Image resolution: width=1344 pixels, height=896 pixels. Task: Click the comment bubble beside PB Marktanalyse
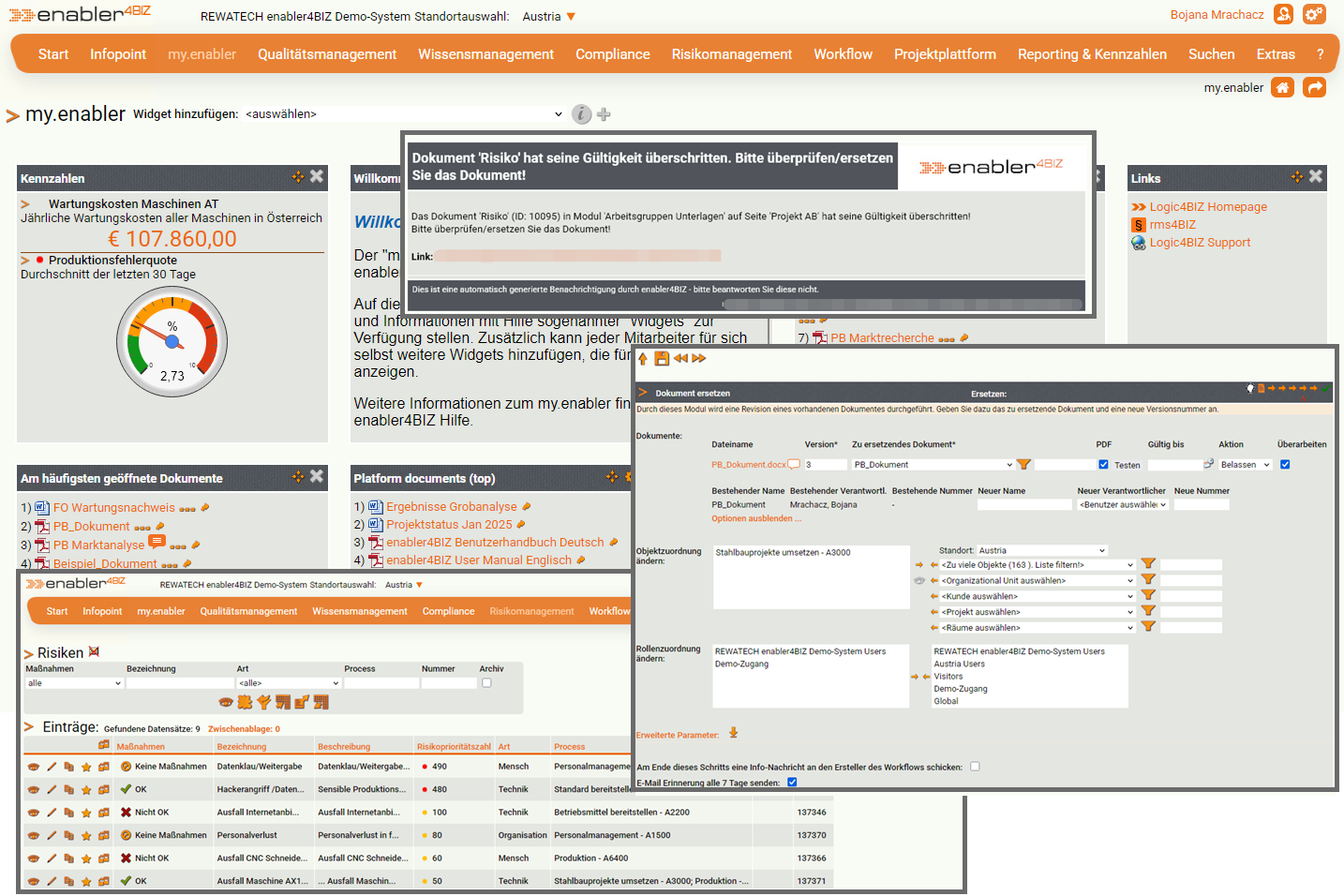click(157, 542)
